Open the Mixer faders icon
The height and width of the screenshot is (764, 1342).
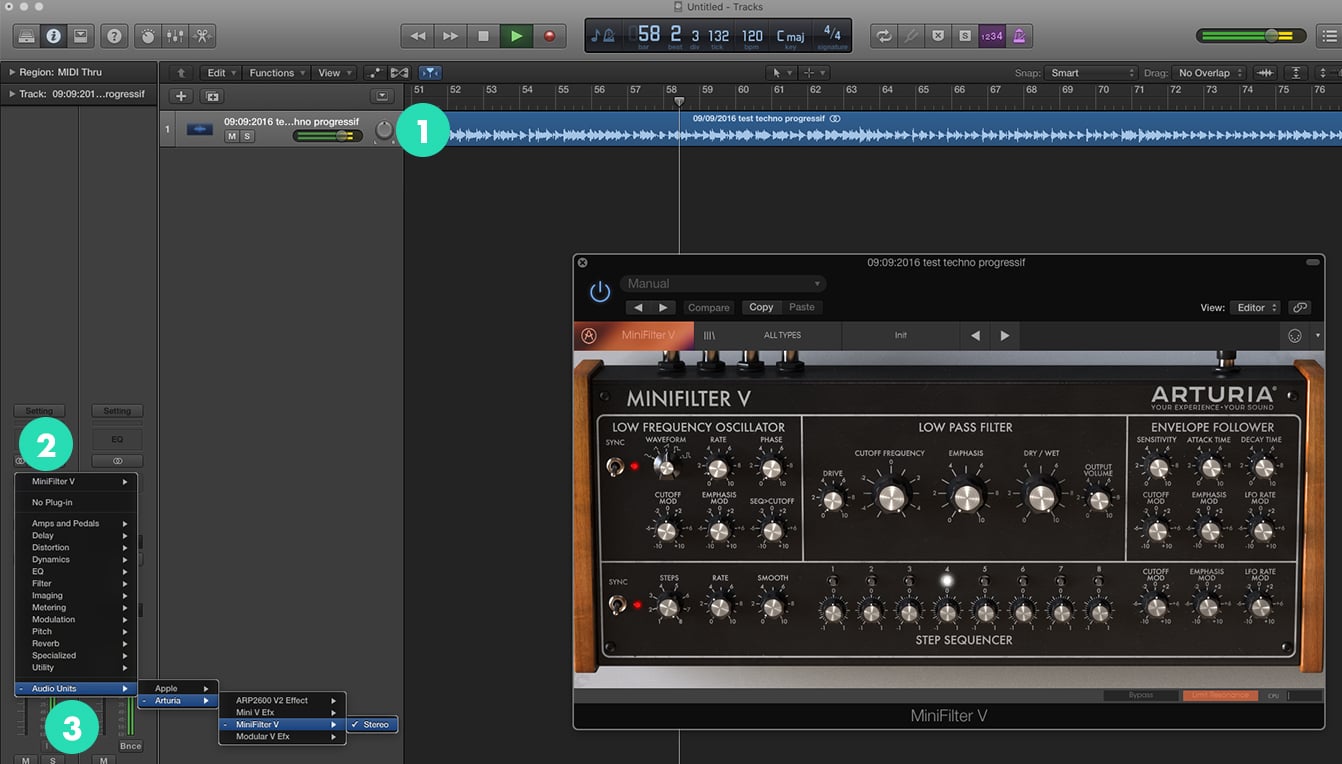(175, 36)
